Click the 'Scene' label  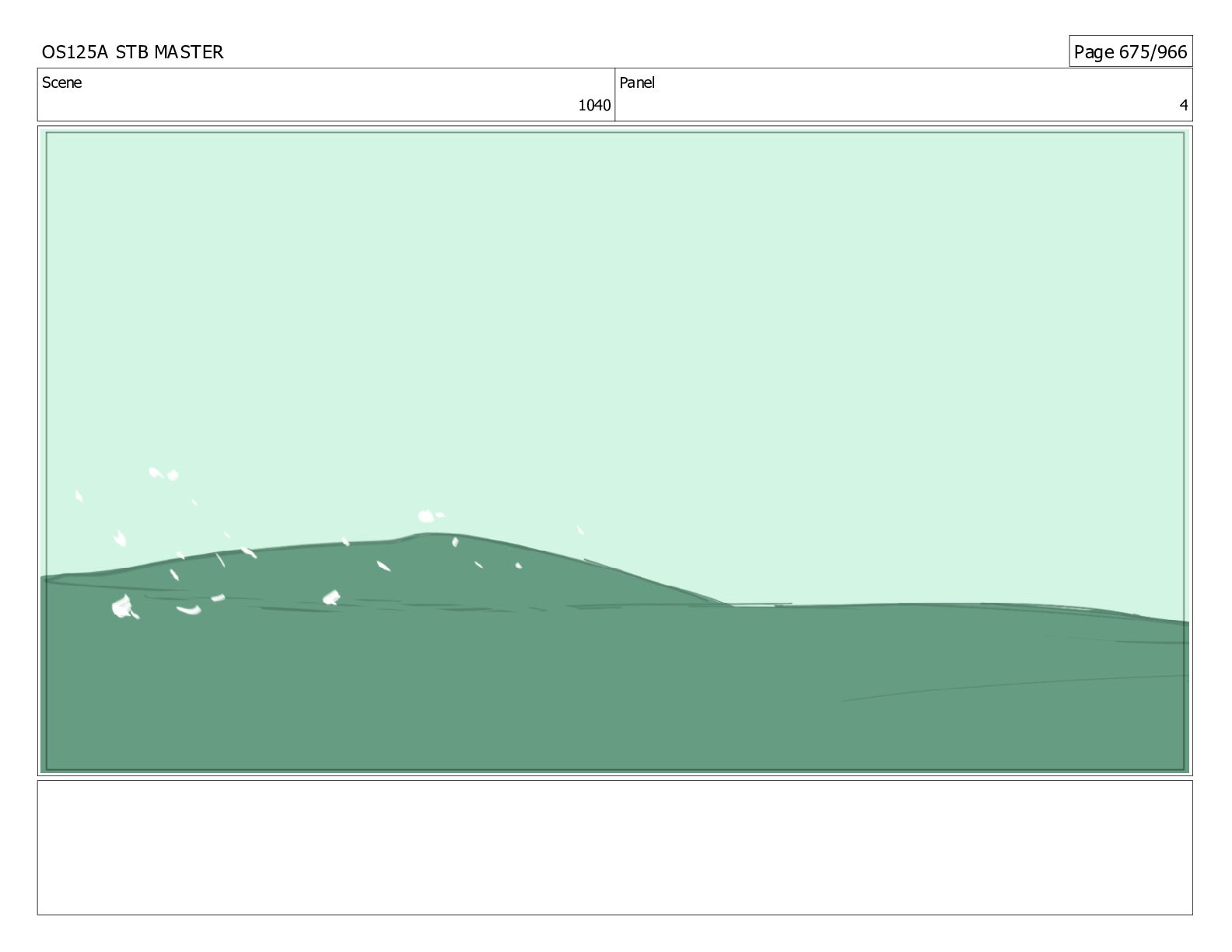point(61,82)
